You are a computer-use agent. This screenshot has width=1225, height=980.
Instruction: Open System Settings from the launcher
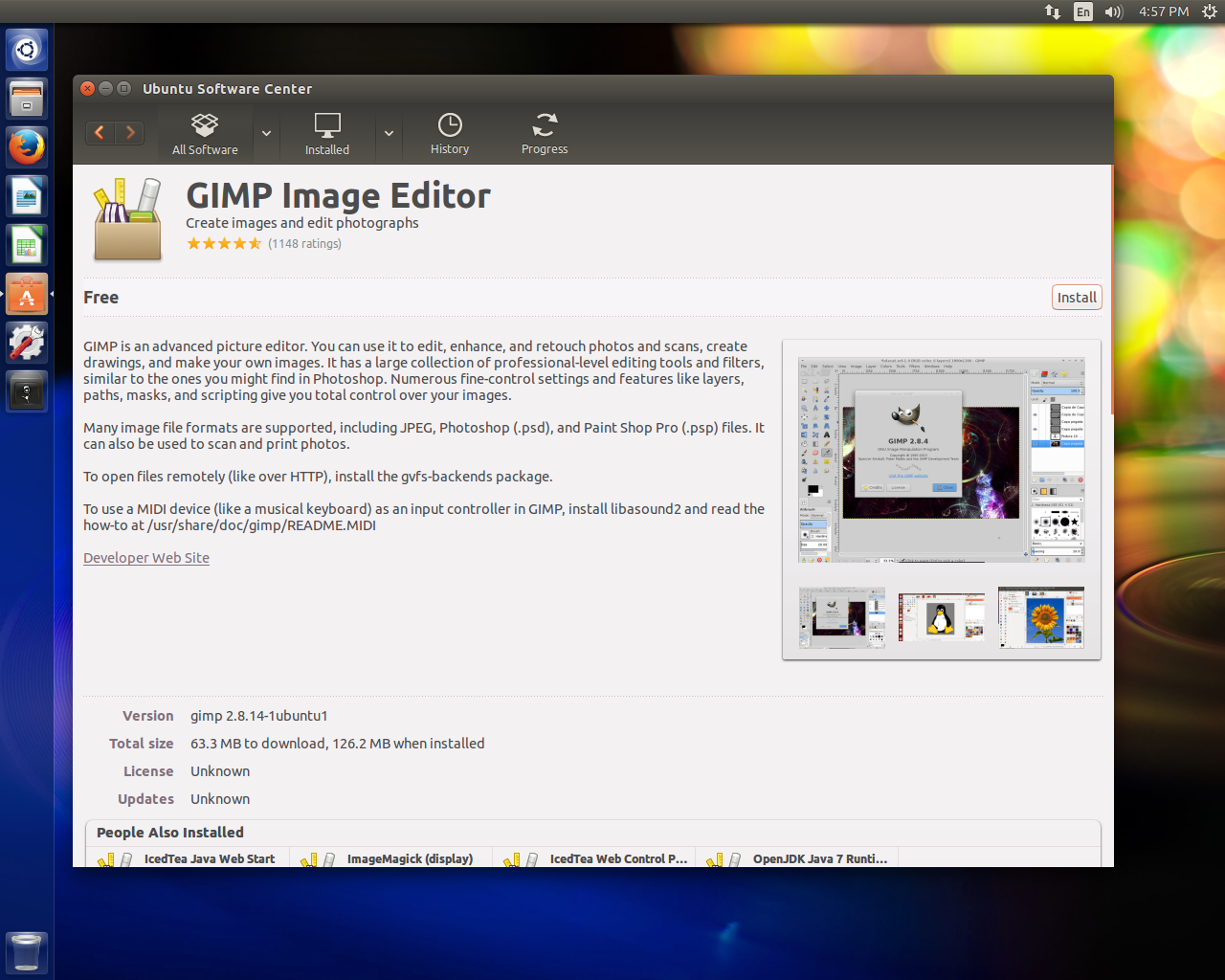pos(27,343)
